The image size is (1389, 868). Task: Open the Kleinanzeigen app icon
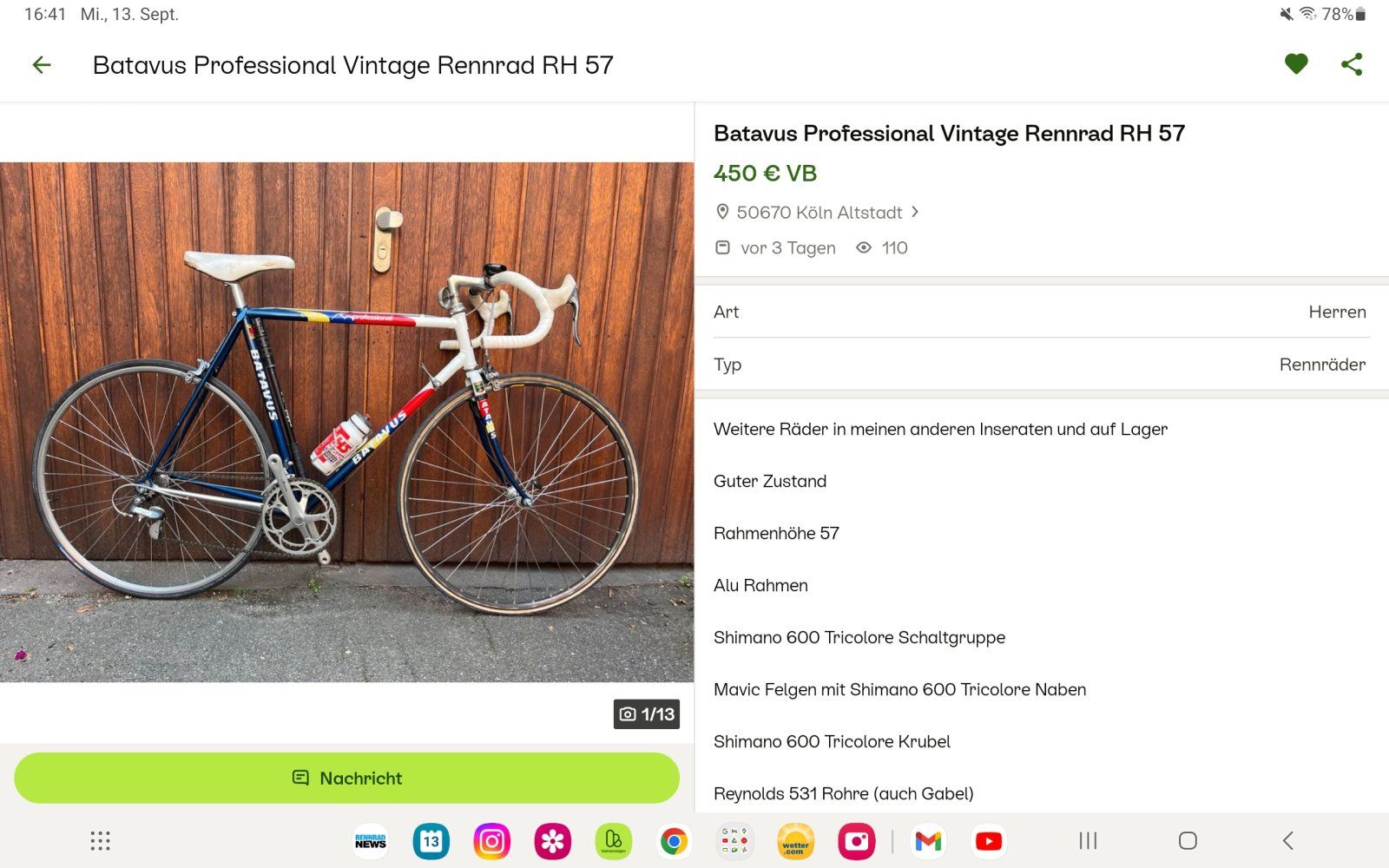[x=613, y=841]
